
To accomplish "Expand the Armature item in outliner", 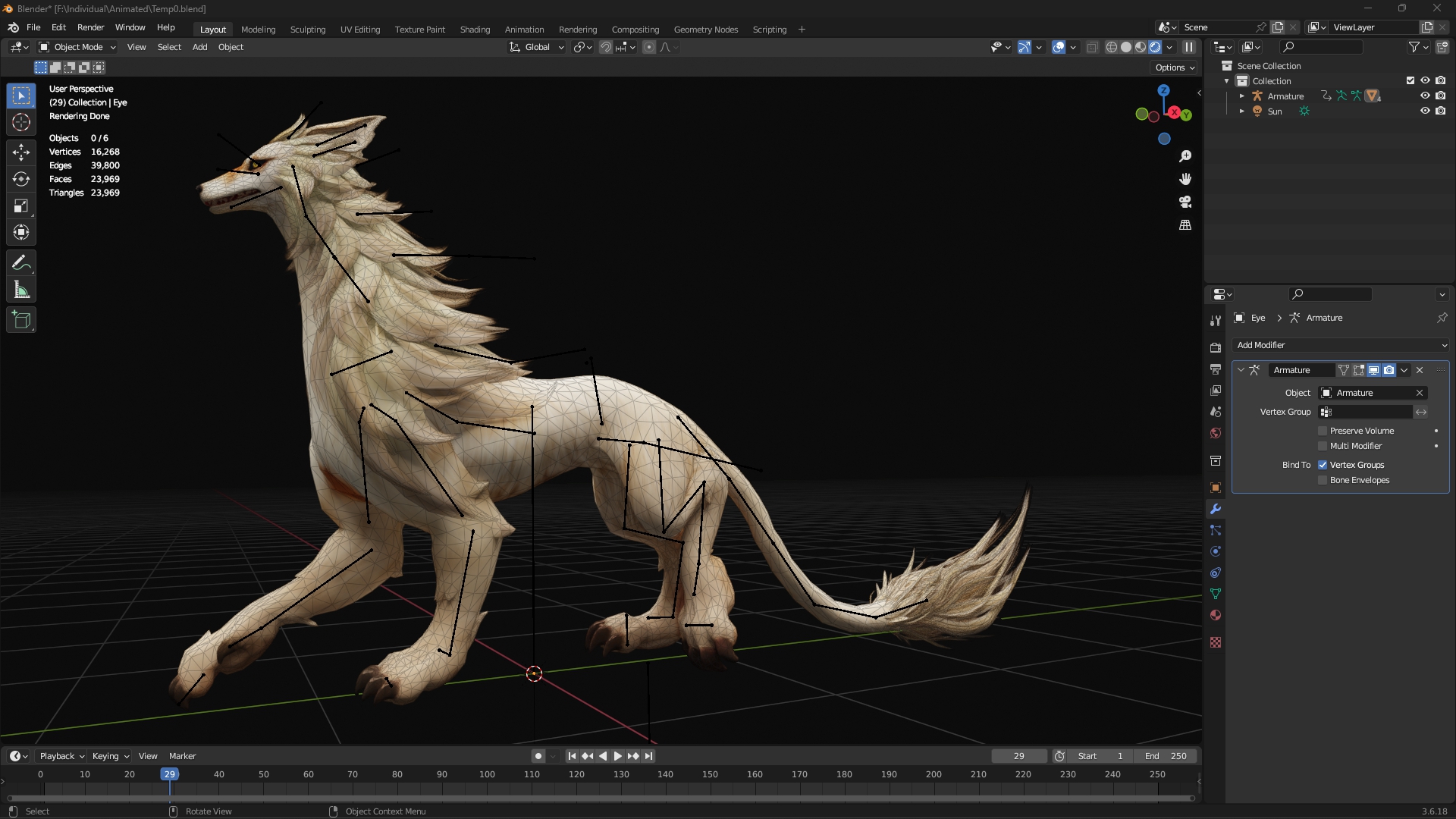I will pos(1241,96).
